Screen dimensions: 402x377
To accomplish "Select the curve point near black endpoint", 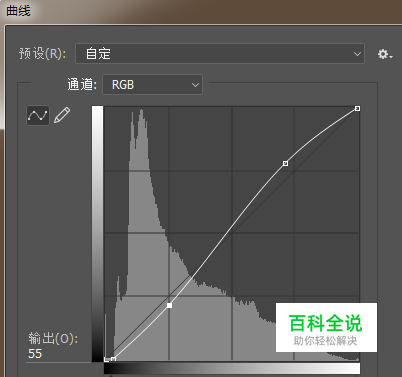I will point(113,359).
